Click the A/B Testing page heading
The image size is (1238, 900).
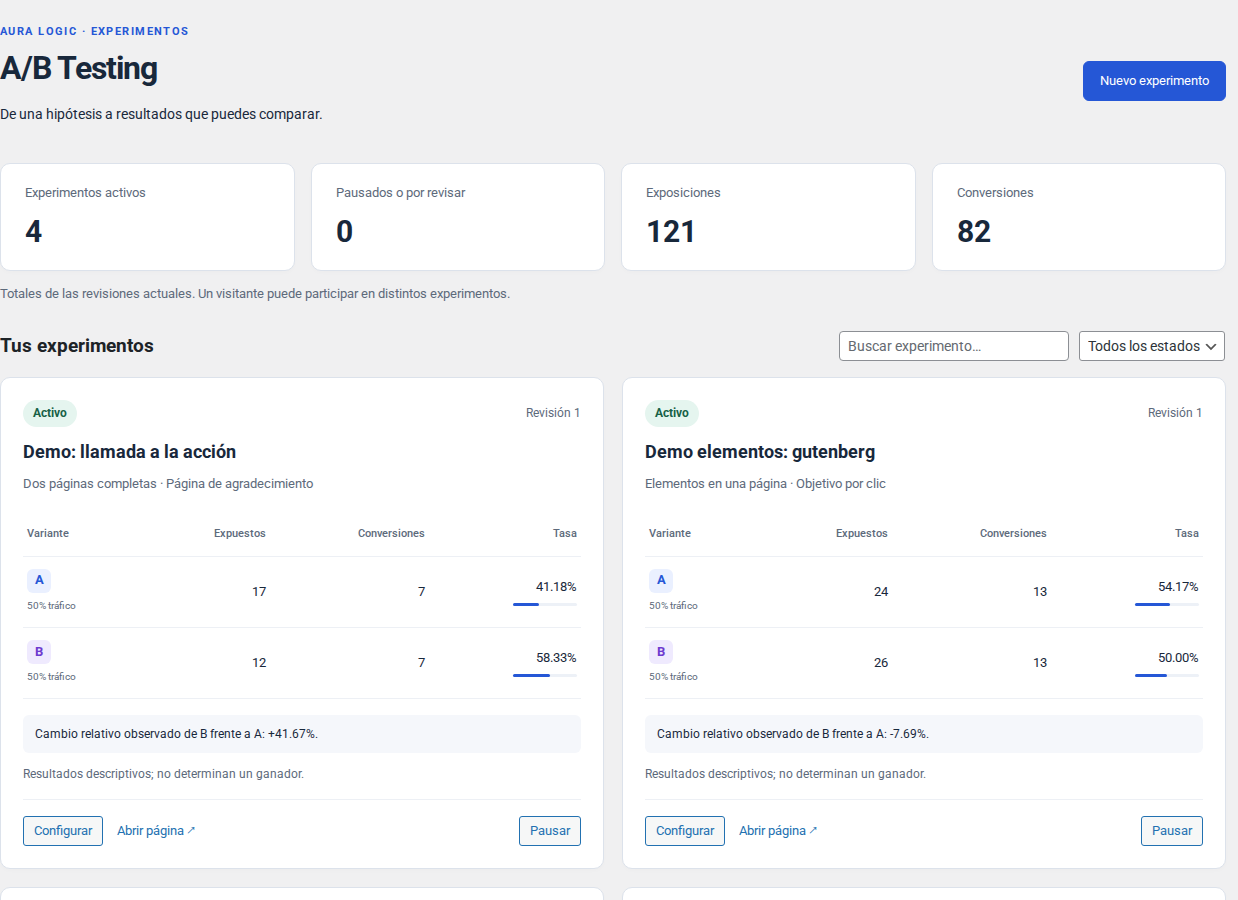79,68
